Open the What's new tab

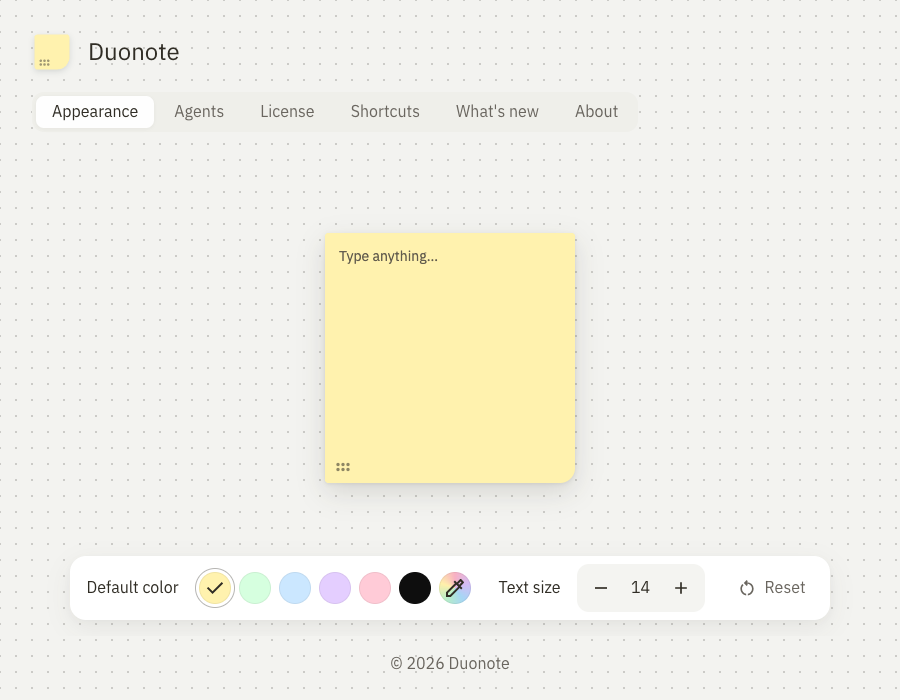point(497,112)
